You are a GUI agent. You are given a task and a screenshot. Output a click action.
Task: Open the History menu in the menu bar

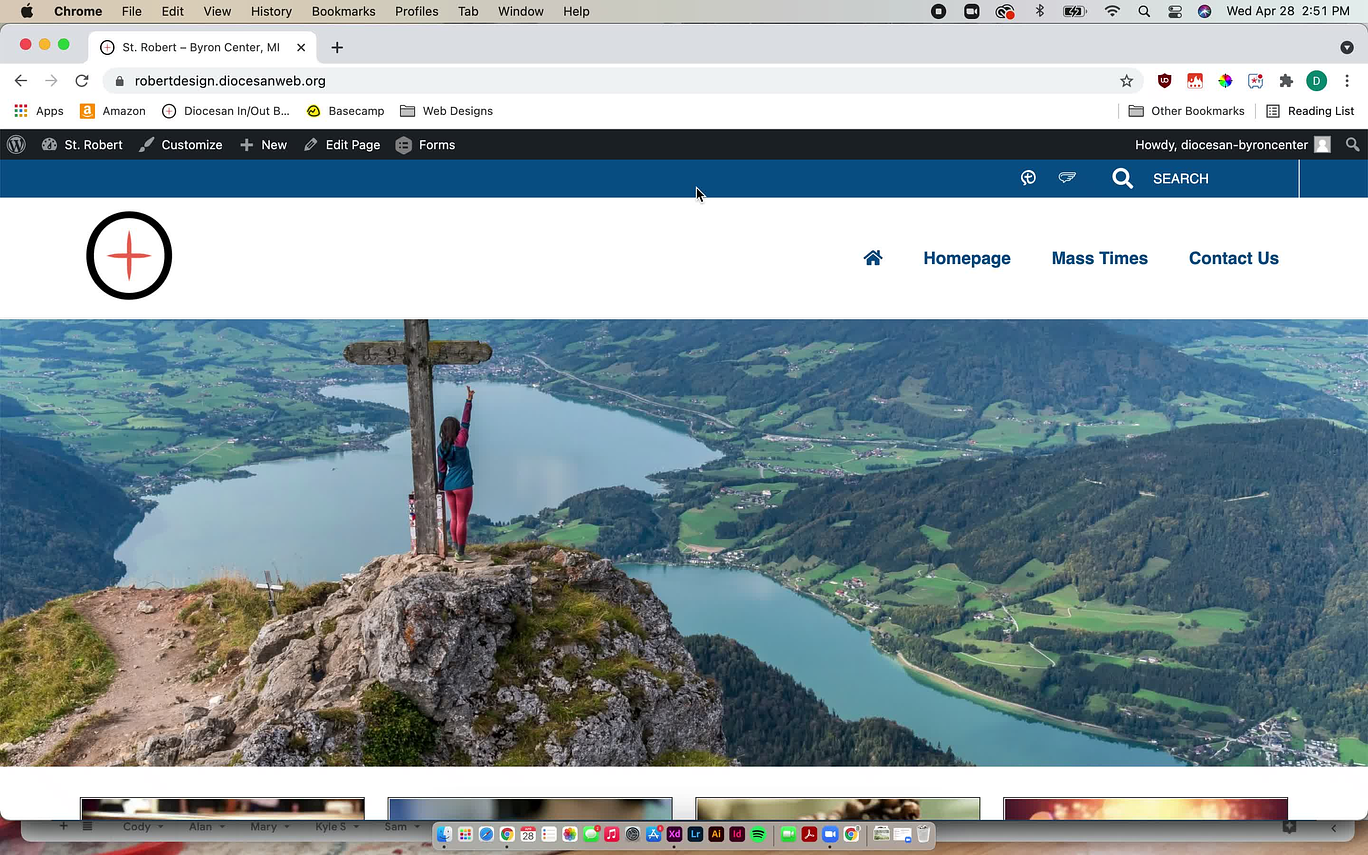[271, 11]
